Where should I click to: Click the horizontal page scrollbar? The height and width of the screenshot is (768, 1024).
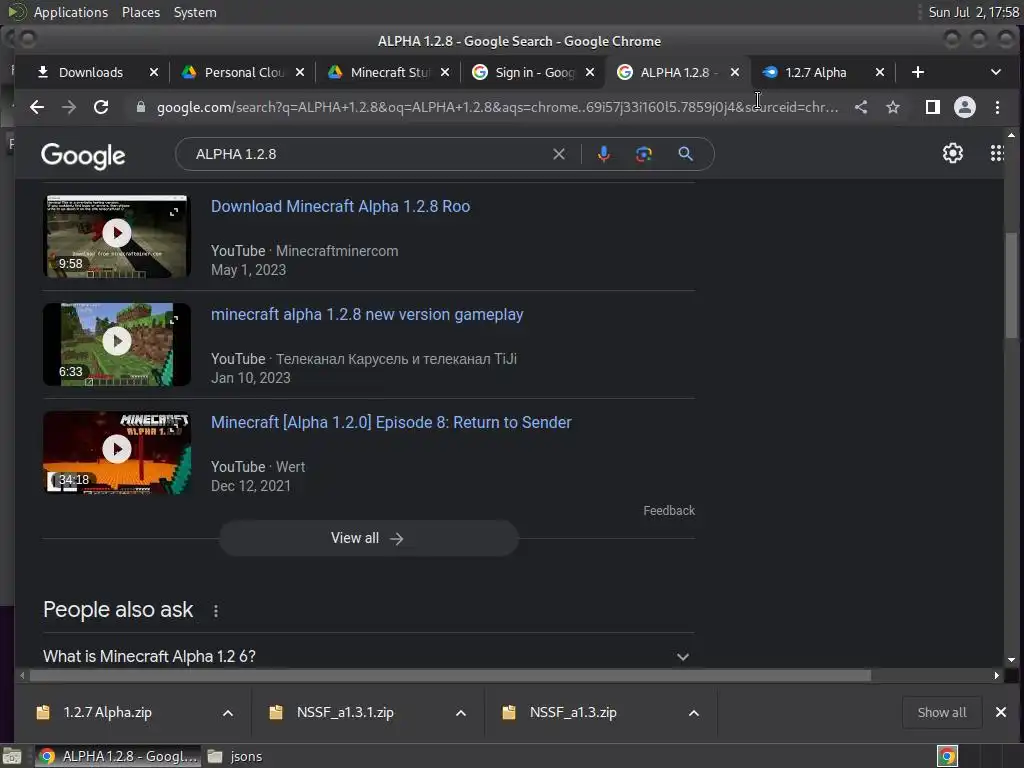[x=450, y=675]
